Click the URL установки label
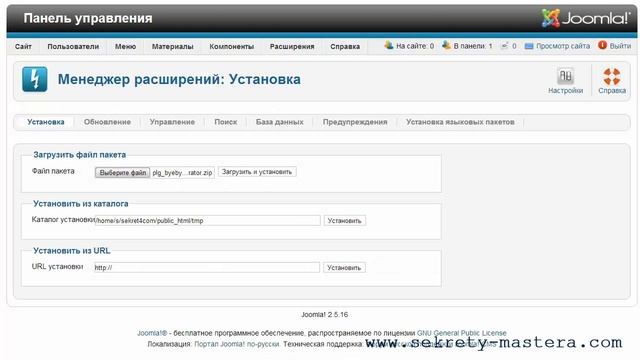Image resolution: width=640 pixels, height=360 pixels. tap(58, 267)
